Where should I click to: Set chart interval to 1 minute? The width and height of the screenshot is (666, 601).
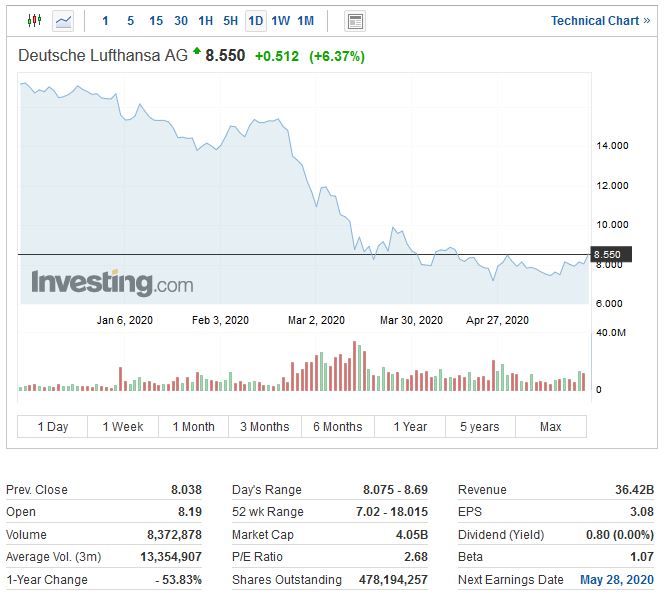tap(105, 21)
